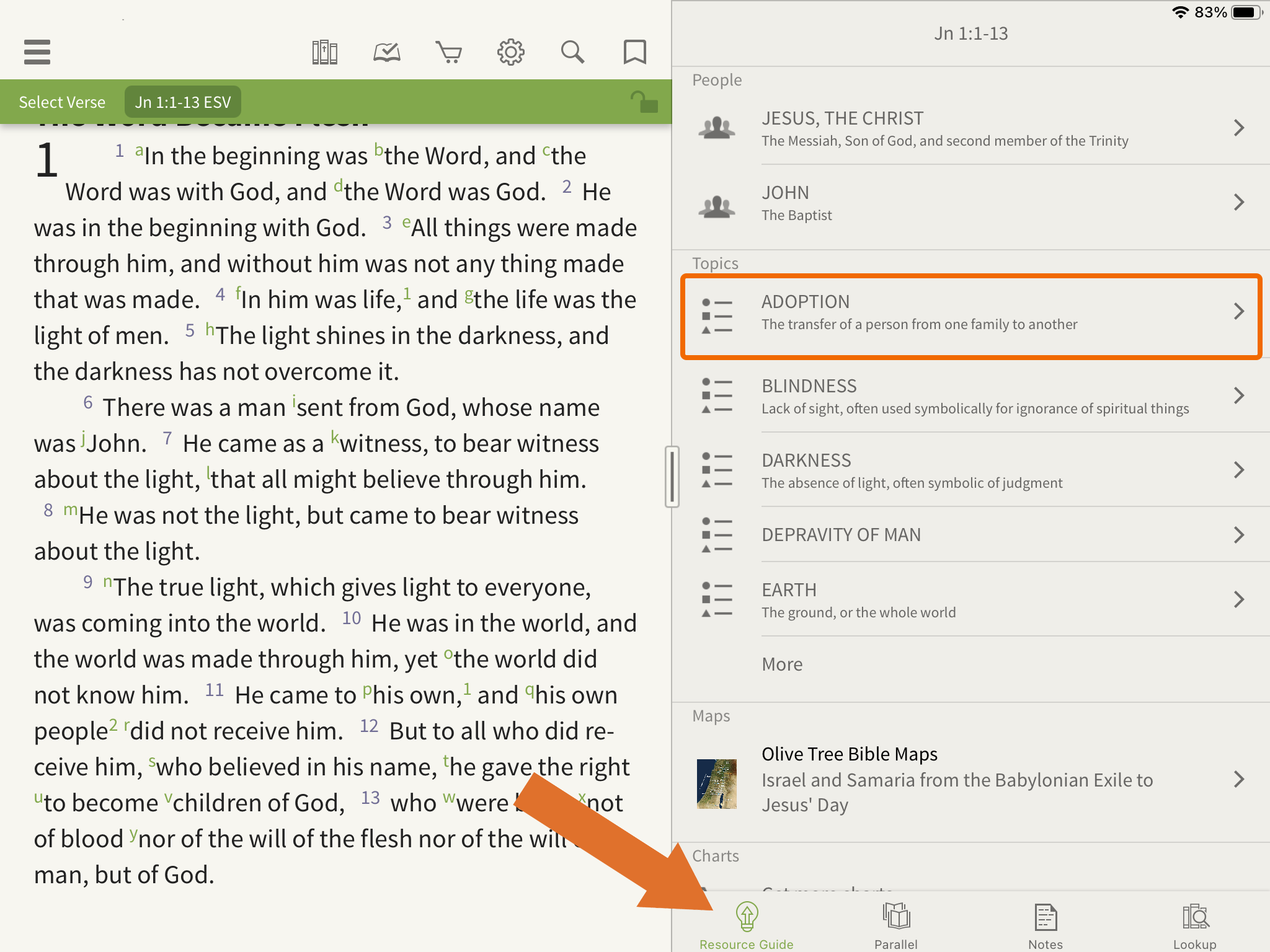Open the DEPRAVITY OF MAN topic

[971, 535]
